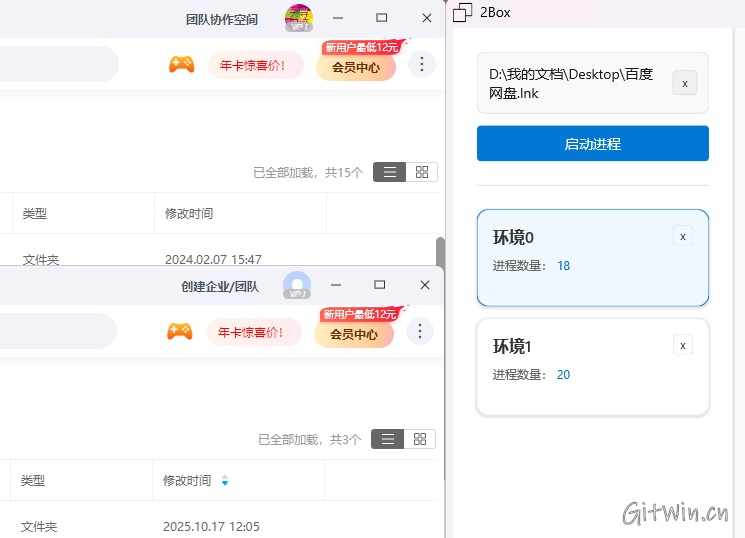Sort by 修改时间 using the sort arrow
The image size is (745, 538).
225,481
